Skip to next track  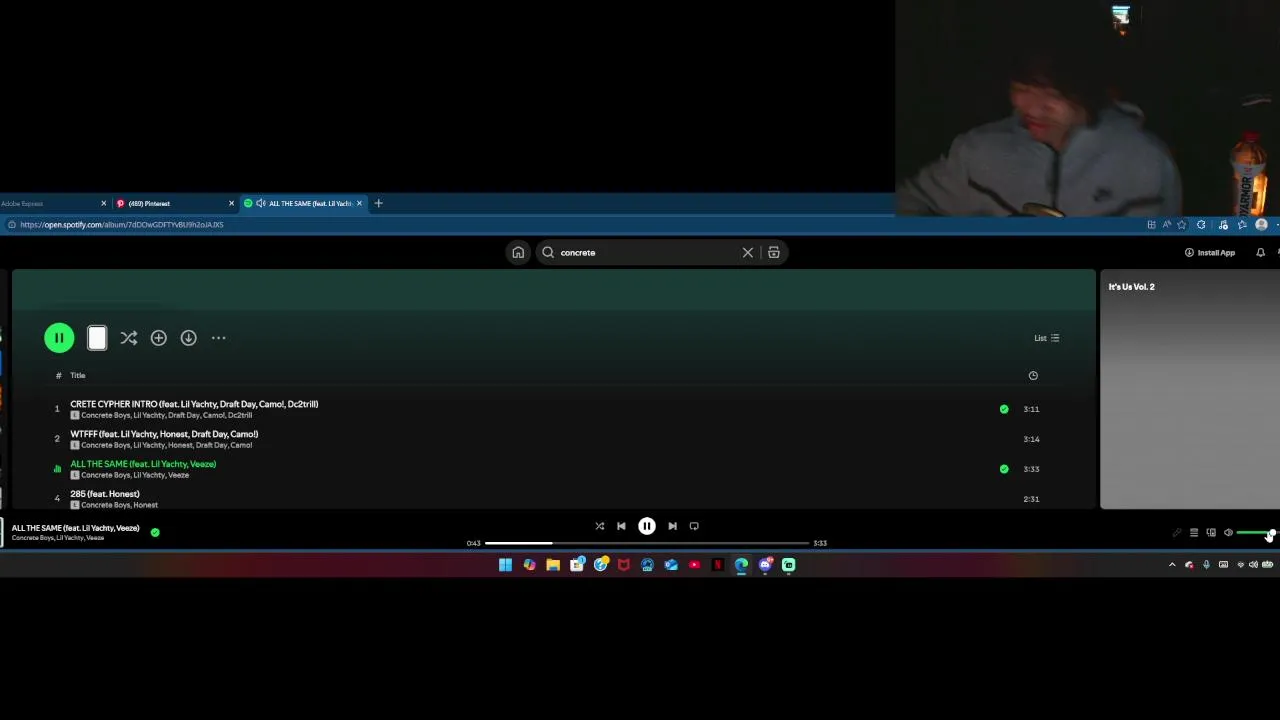click(x=672, y=526)
